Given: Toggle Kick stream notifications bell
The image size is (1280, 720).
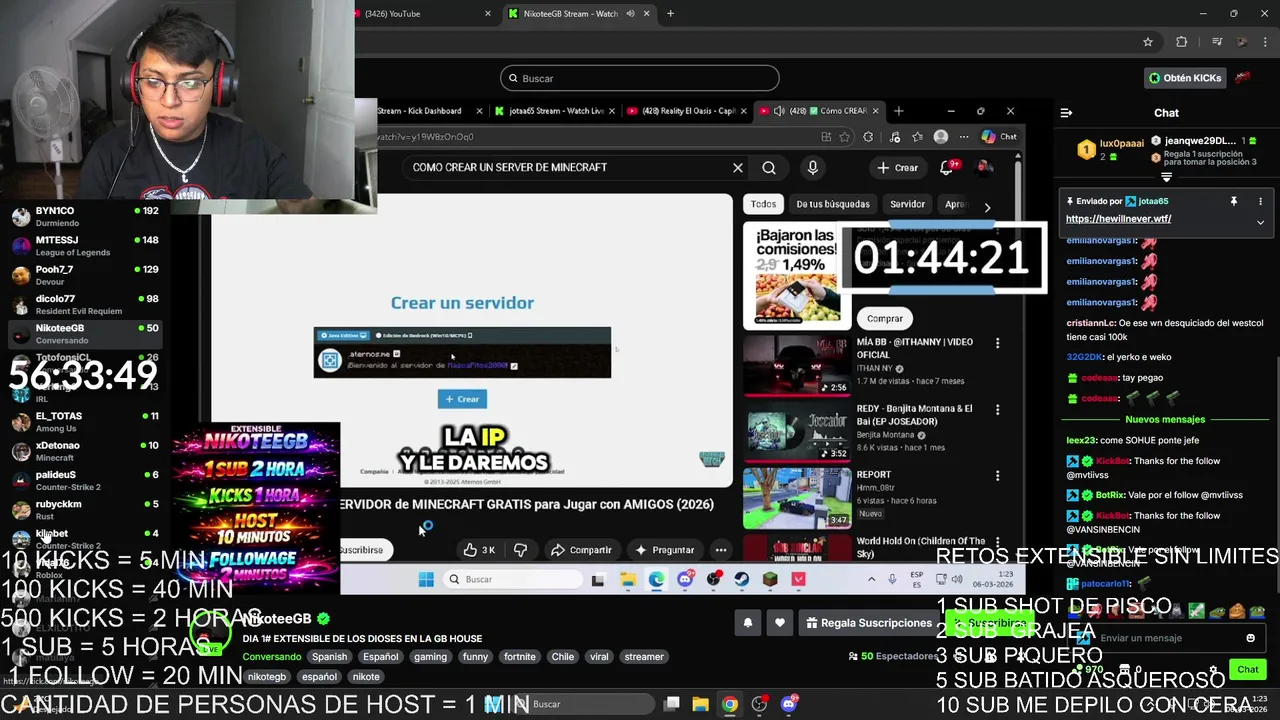Looking at the screenshot, I should coord(747,623).
